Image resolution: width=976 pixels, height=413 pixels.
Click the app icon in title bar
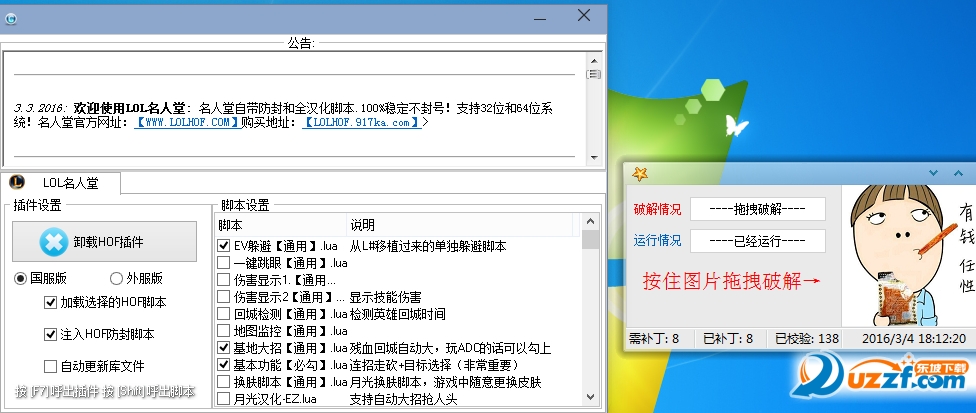coord(10,19)
